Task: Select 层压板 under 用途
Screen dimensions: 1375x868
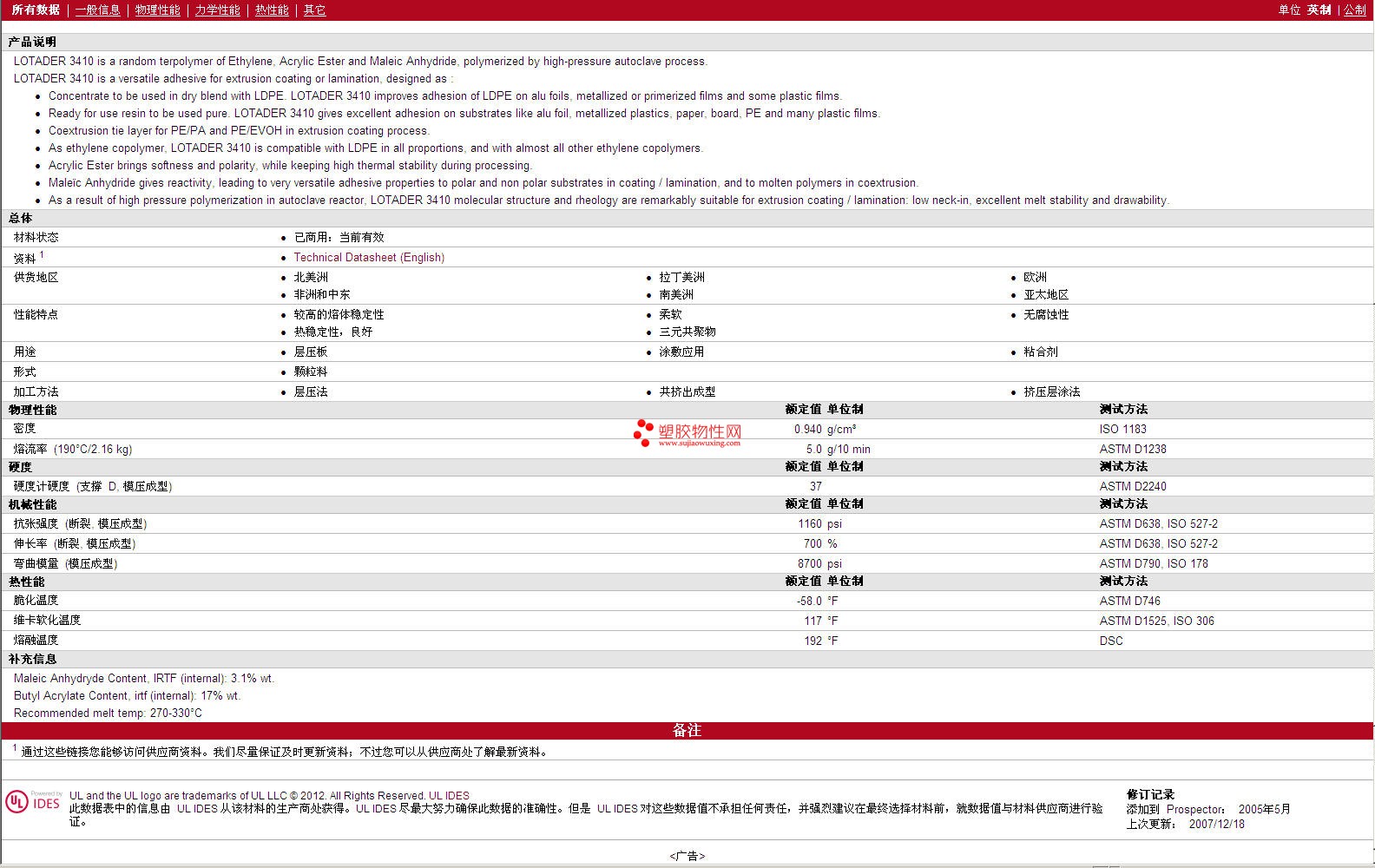Action: click(x=311, y=352)
